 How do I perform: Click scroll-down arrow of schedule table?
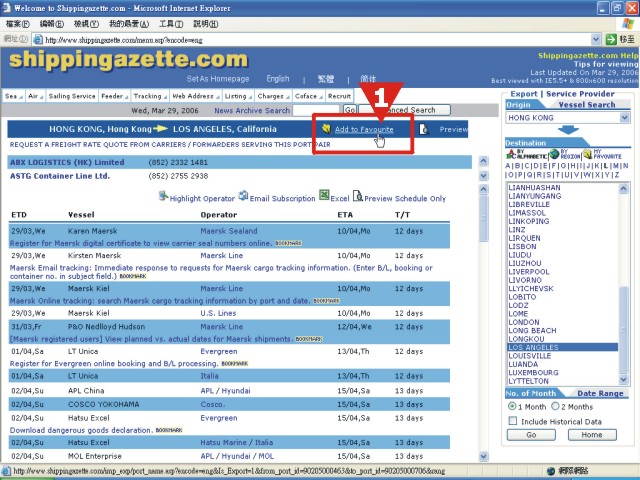pos(483,456)
